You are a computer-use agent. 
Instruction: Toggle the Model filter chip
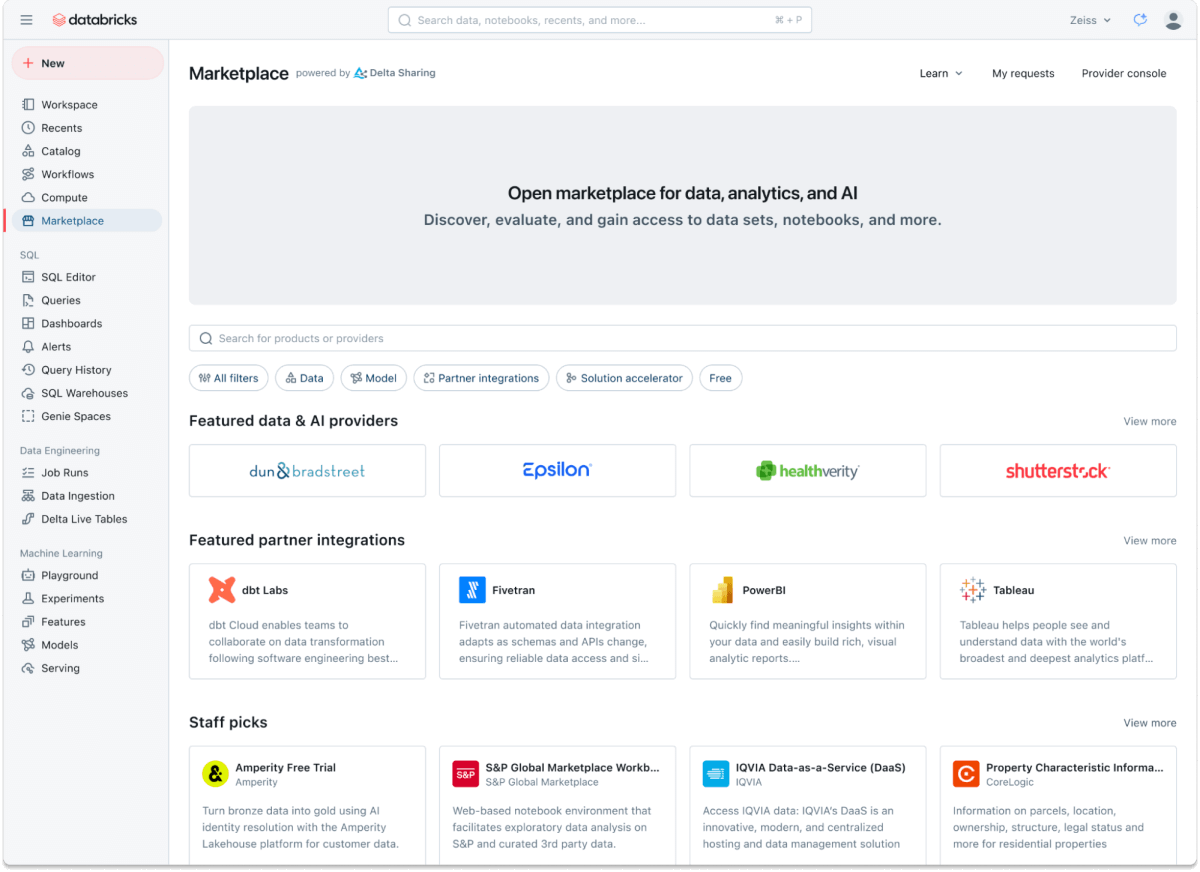(373, 378)
